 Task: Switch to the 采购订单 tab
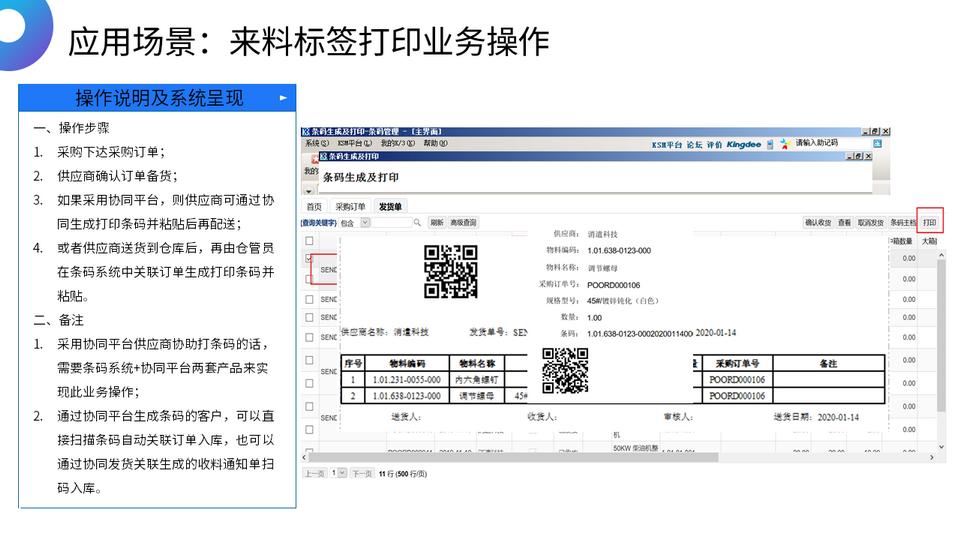click(x=350, y=206)
